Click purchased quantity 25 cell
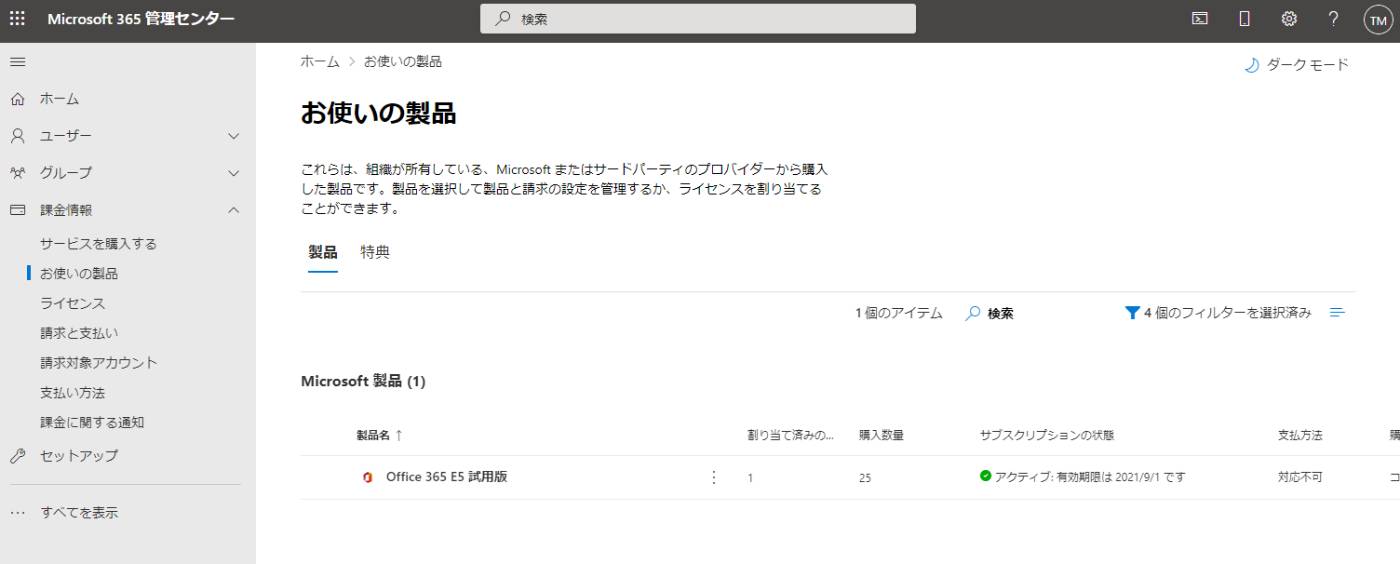 [x=865, y=478]
